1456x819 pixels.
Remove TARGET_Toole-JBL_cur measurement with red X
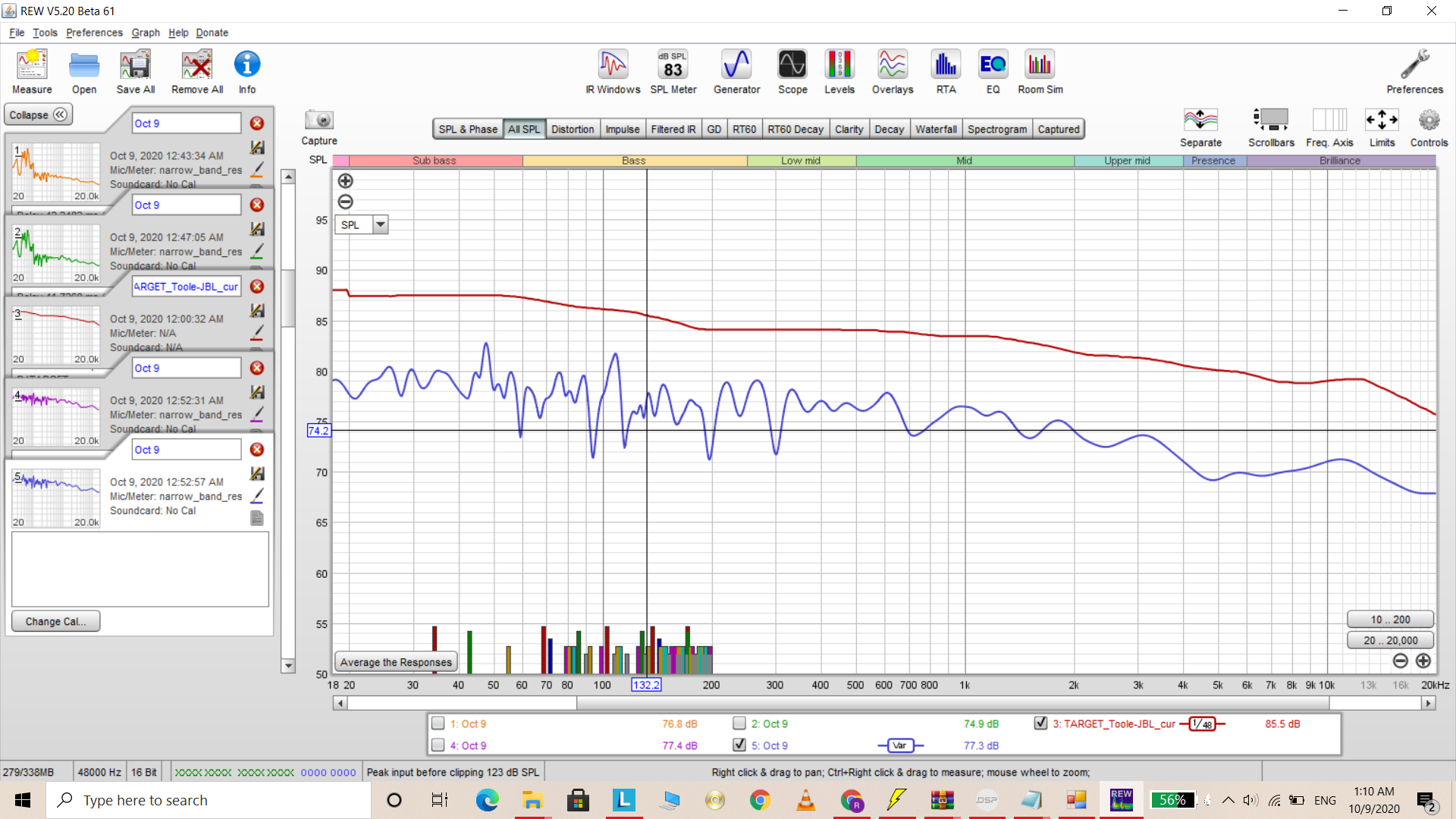[257, 287]
